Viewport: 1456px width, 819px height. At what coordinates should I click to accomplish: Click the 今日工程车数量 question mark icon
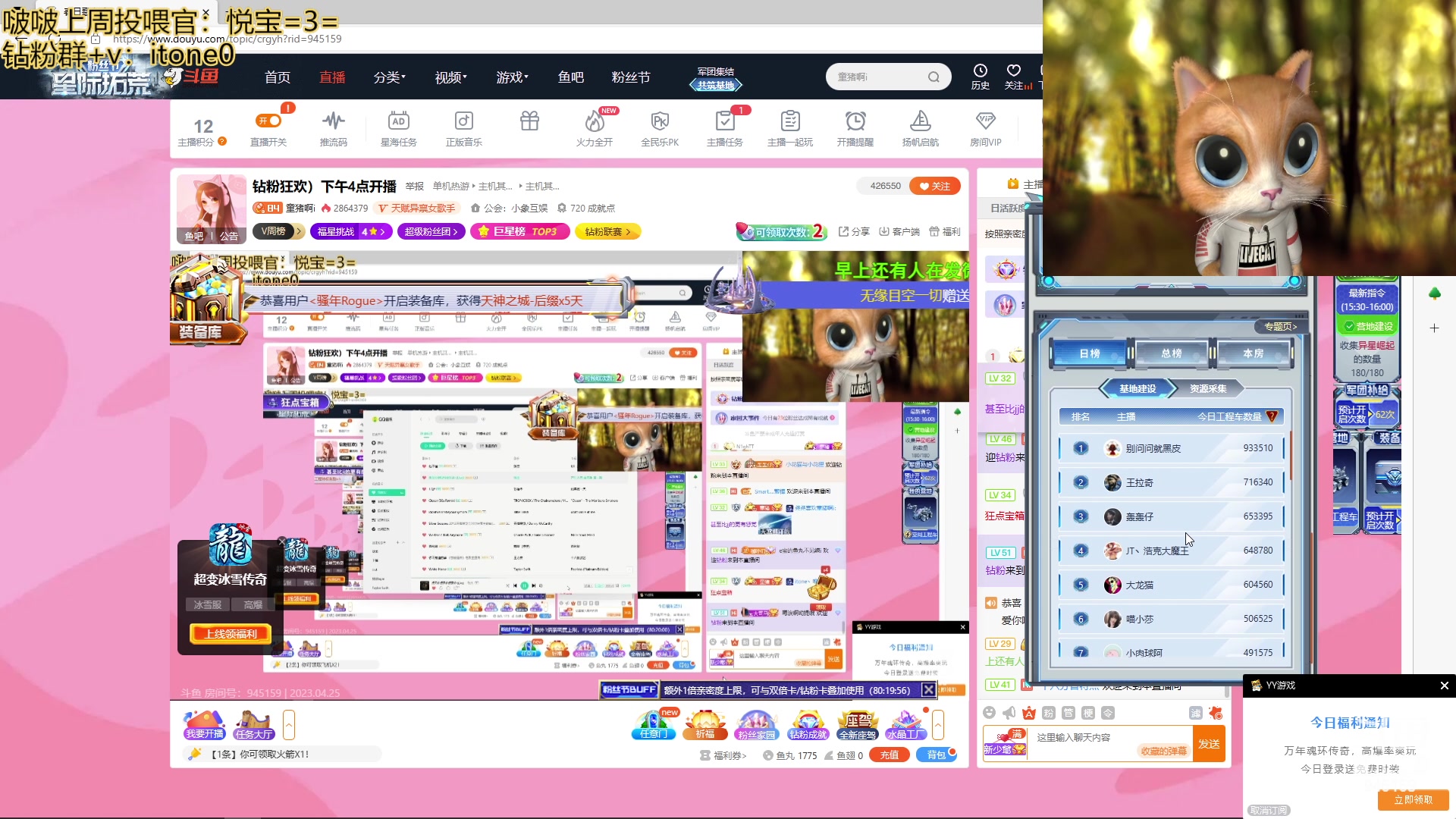pos(1272,416)
